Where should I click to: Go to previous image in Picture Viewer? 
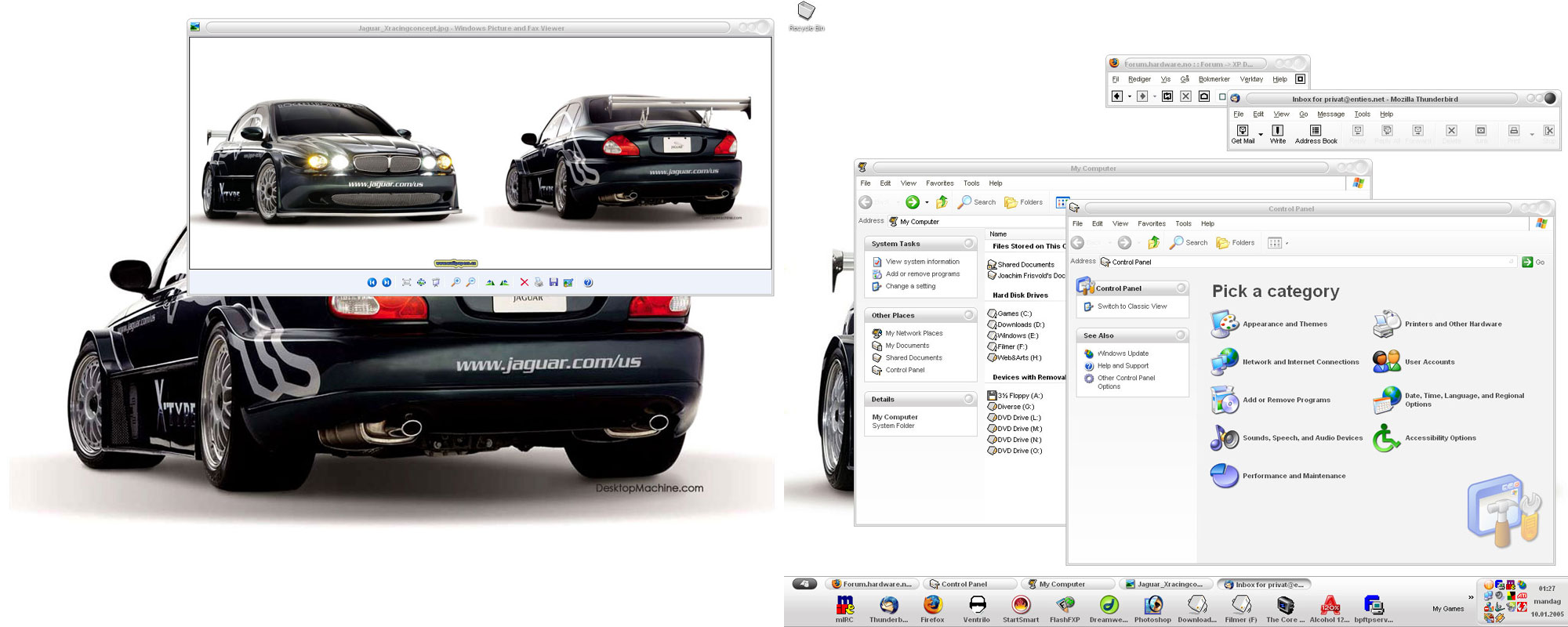(x=372, y=282)
